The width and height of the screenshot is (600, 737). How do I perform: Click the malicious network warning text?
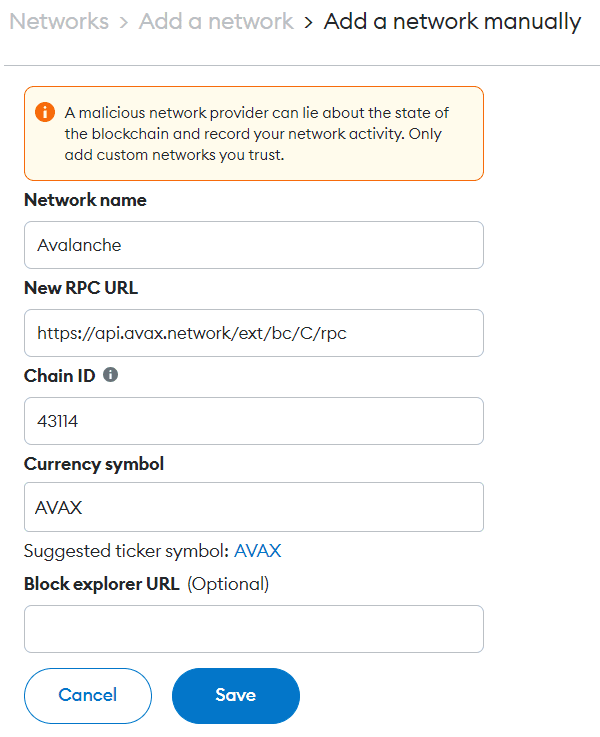click(x=256, y=133)
